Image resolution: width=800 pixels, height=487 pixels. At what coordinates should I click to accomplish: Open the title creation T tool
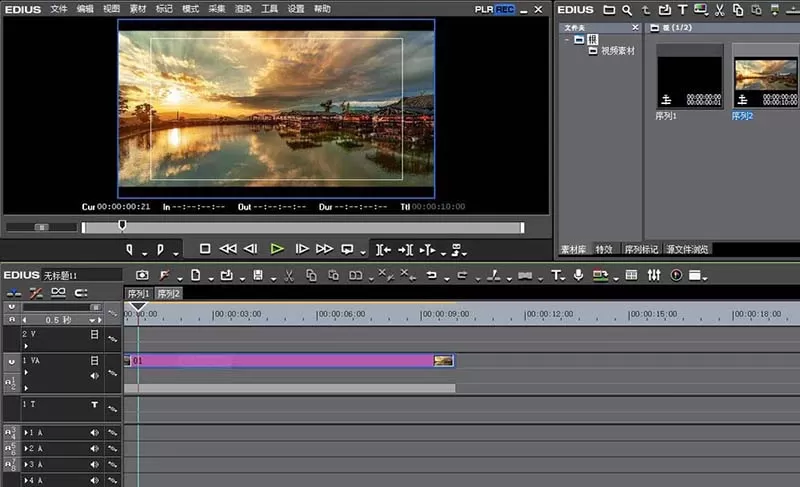(556, 275)
